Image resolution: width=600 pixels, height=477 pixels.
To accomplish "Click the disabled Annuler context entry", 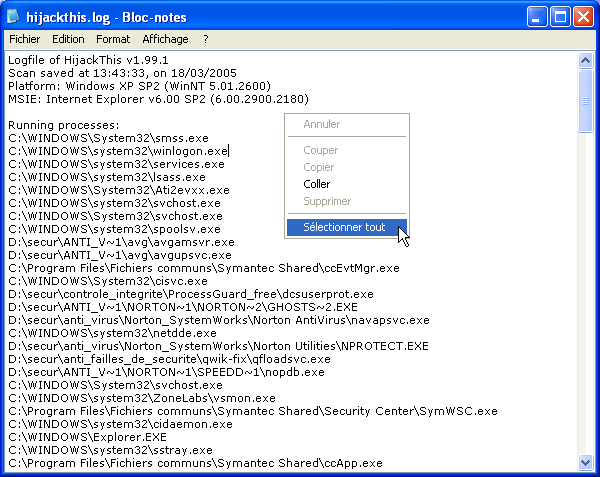I will coord(347,124).
